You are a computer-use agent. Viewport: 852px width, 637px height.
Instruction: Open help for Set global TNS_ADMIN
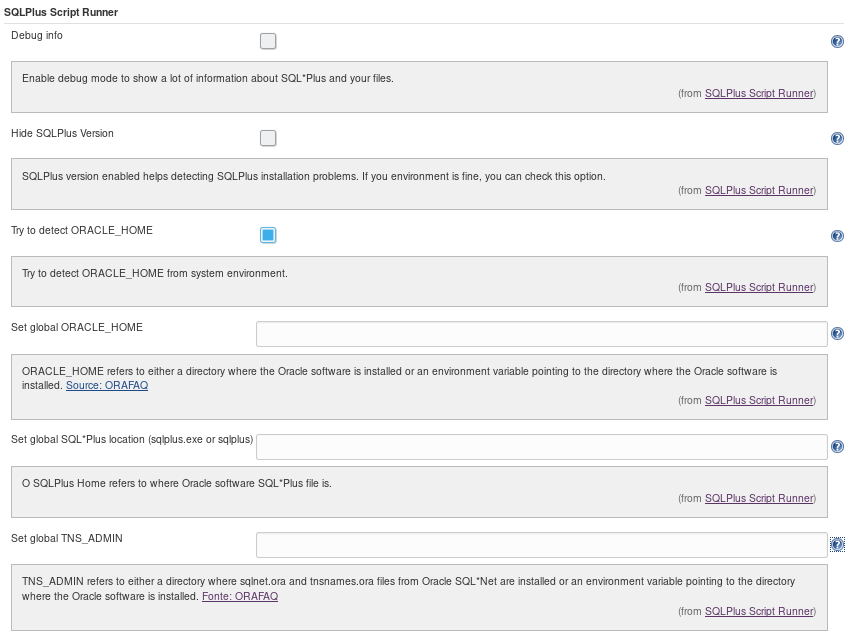point(837,545)
